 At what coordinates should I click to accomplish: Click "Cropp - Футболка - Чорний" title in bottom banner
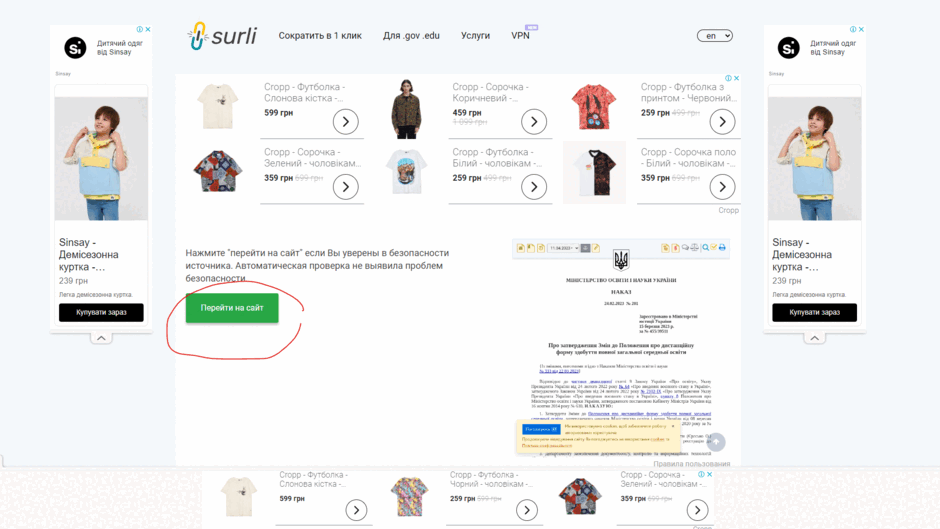489,479
